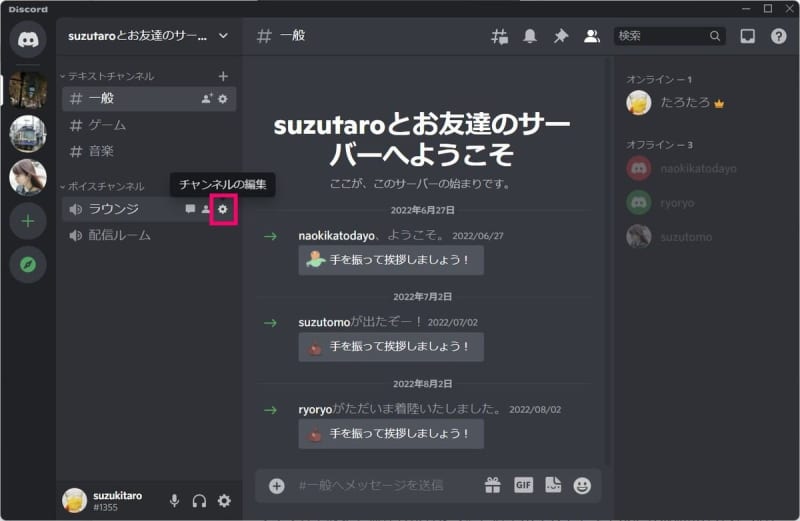This screenshot has height=521, width=800.
Task: Click edit channel gear for ラウンジ
Action: point(223,209)
